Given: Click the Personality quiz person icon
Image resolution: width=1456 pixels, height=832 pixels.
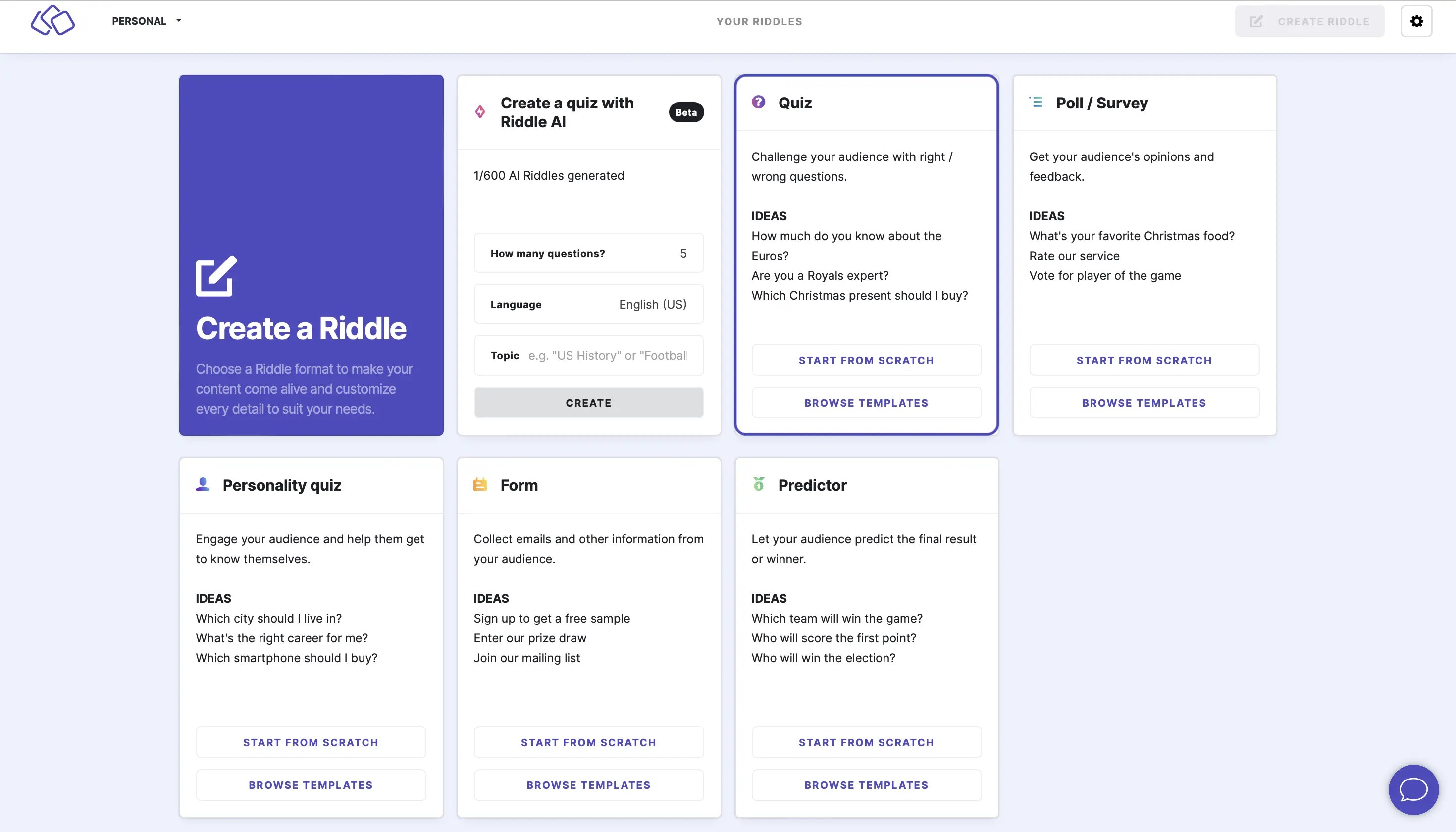Looking at the screenshot, I should pos(202,483).
